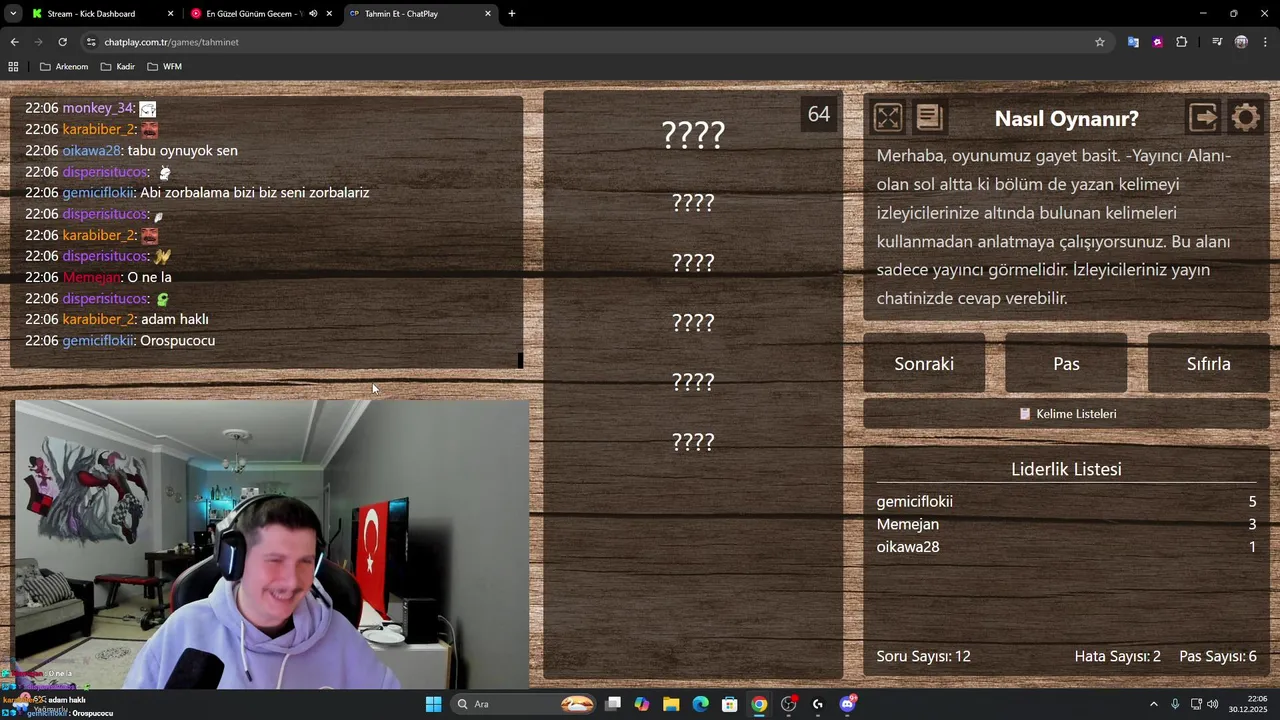Screen dimensions: 1280x720
Task: Click the Soru Sayısı: 12 counter
Action: tap(924, 657)
